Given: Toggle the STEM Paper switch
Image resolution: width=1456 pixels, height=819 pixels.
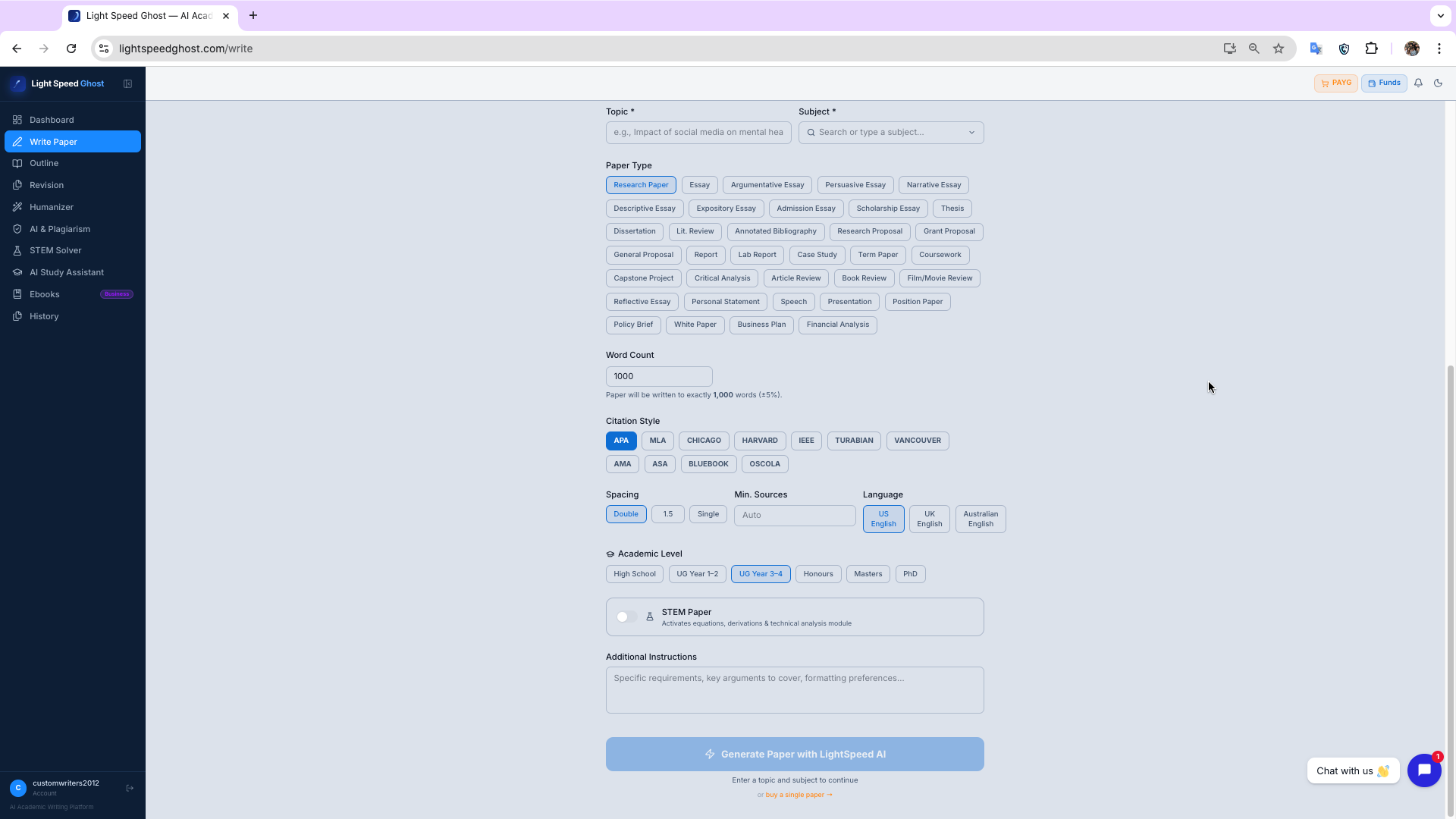Looking at the screenshot, I should 626,617.
